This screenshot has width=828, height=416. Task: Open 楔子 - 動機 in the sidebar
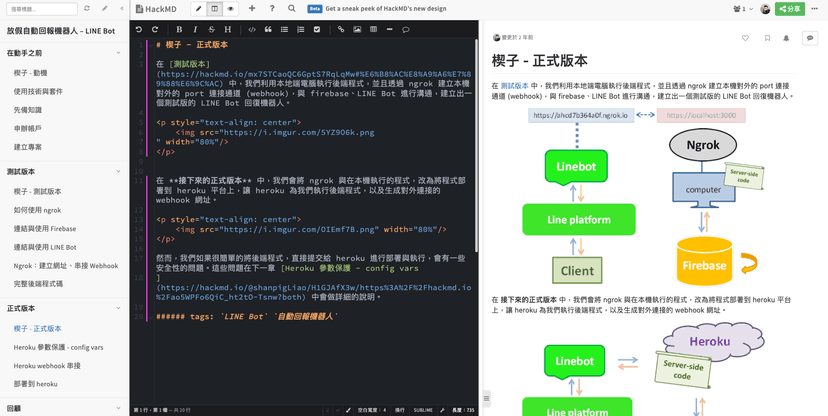31,73
